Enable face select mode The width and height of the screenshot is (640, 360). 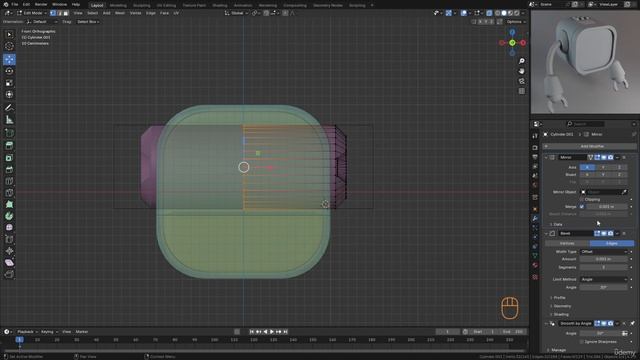point(66,13)
